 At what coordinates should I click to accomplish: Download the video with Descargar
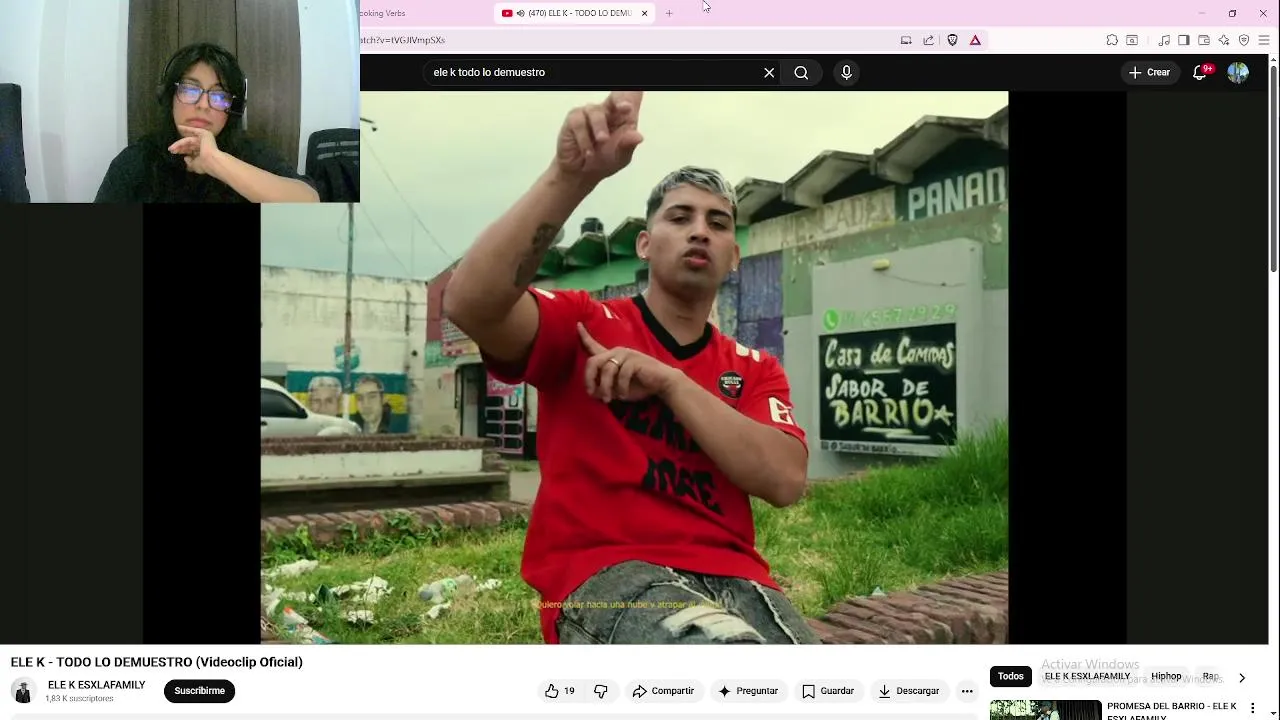(x=909, y=691)
